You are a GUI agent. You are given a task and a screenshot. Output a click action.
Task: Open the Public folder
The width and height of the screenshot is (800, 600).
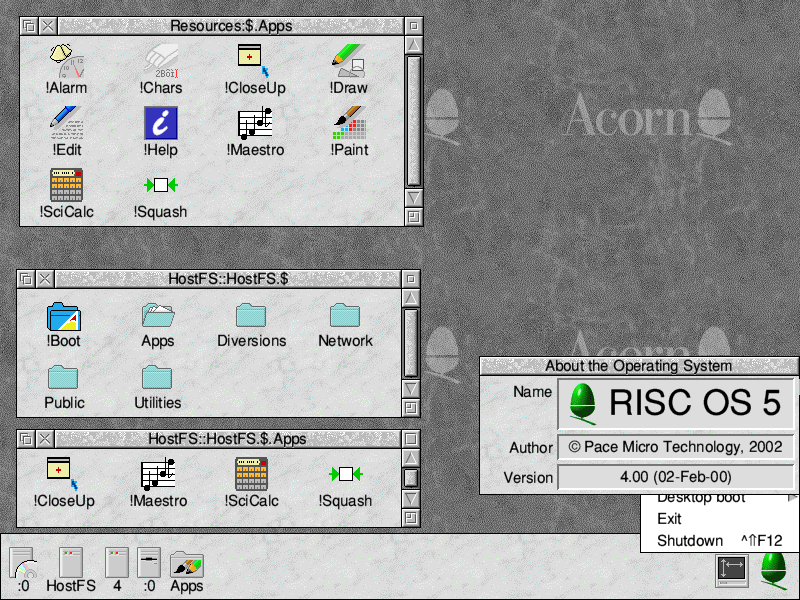tap(64, 387)
